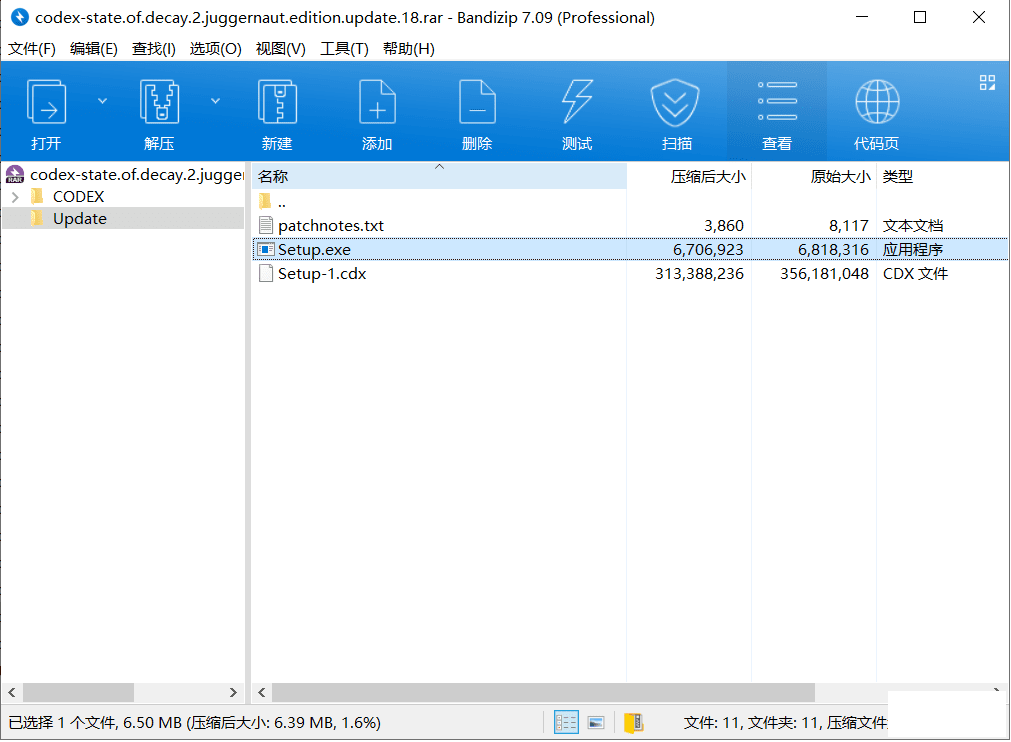Click the Delete (删除) toolbar icon
This screenshot has width=1011, height=742.
click(477, 102)
